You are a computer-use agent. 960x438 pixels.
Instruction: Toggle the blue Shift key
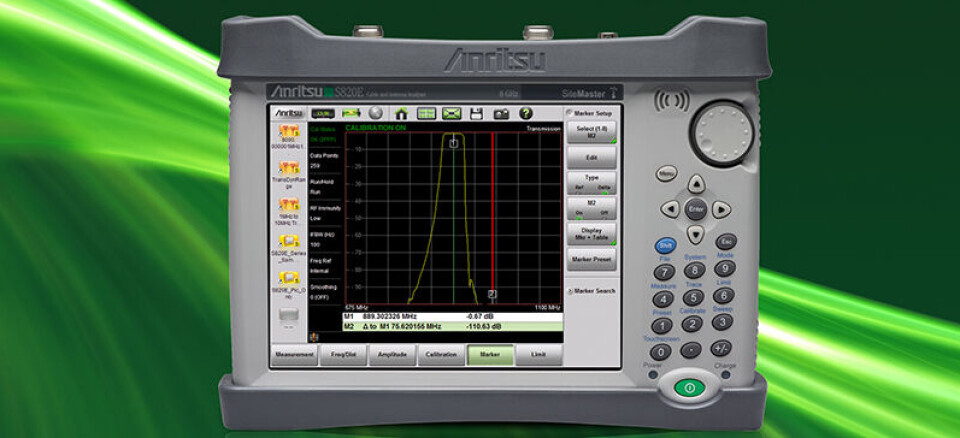click(666, 246)
